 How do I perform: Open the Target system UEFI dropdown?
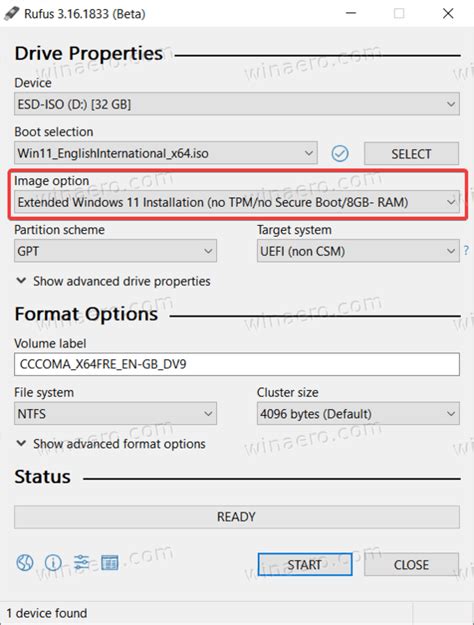click(x=358, y=251)
